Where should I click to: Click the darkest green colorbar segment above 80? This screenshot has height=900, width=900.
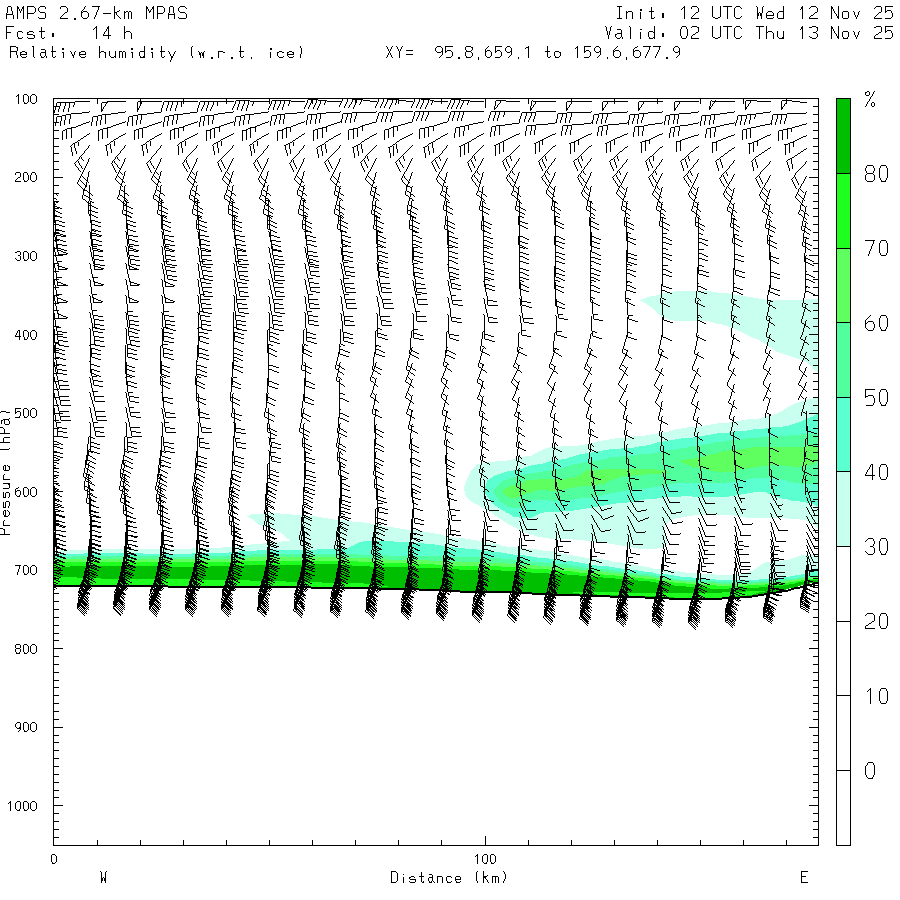click(x=843, y=136)
